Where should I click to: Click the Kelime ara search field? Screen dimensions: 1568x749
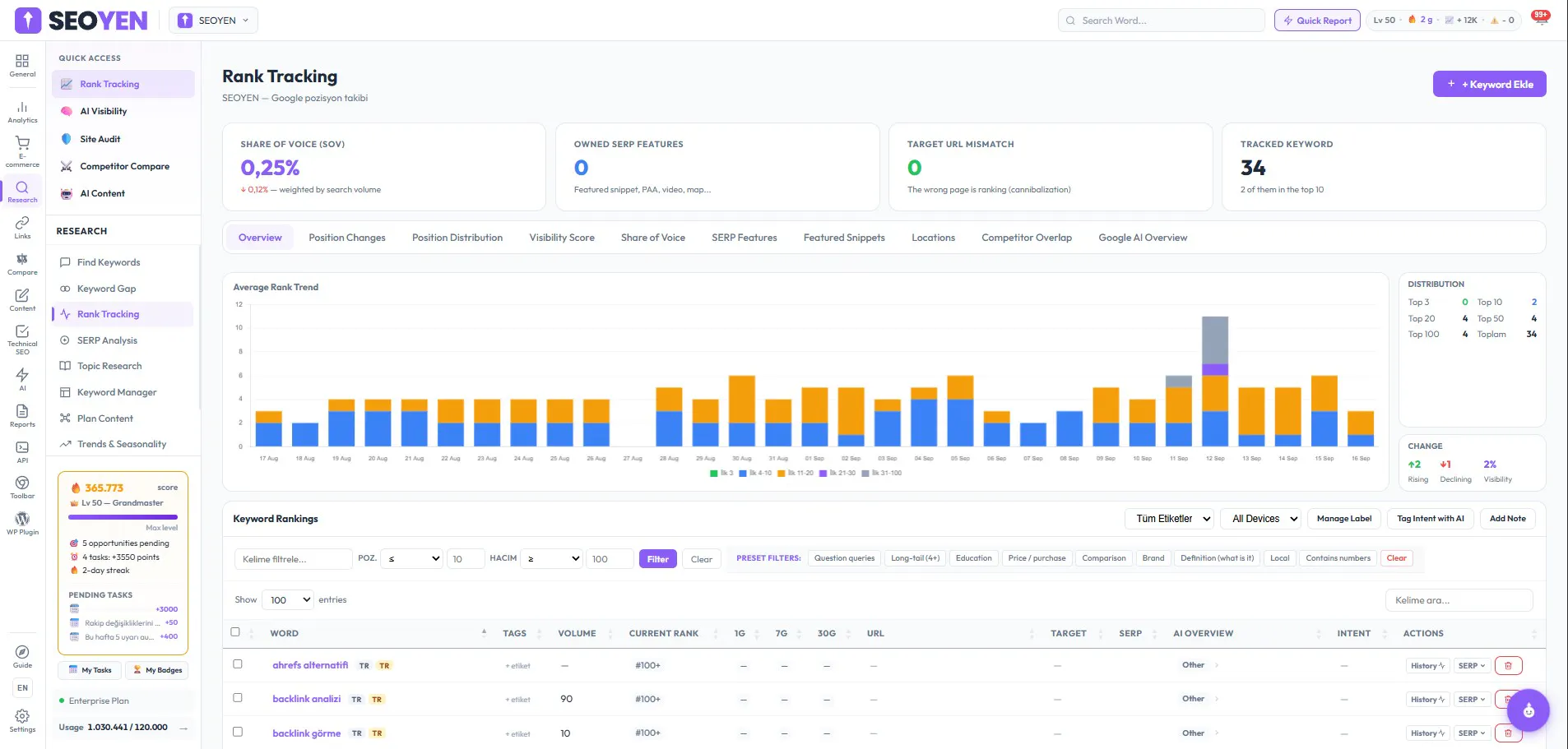point(1459,600)
